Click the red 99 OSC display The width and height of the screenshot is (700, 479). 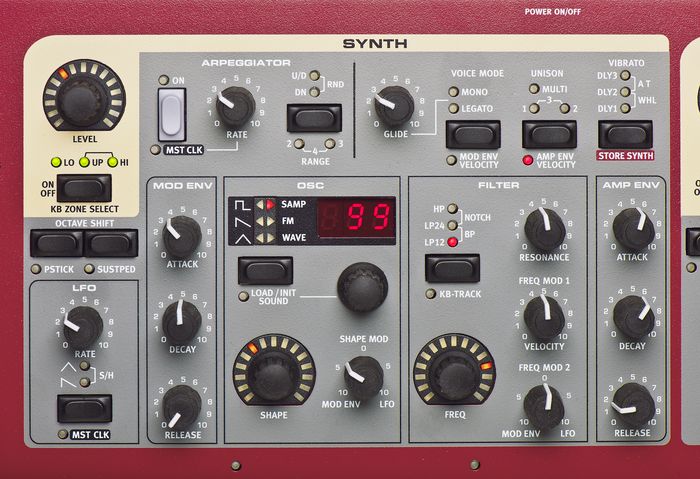click(356, 217)
